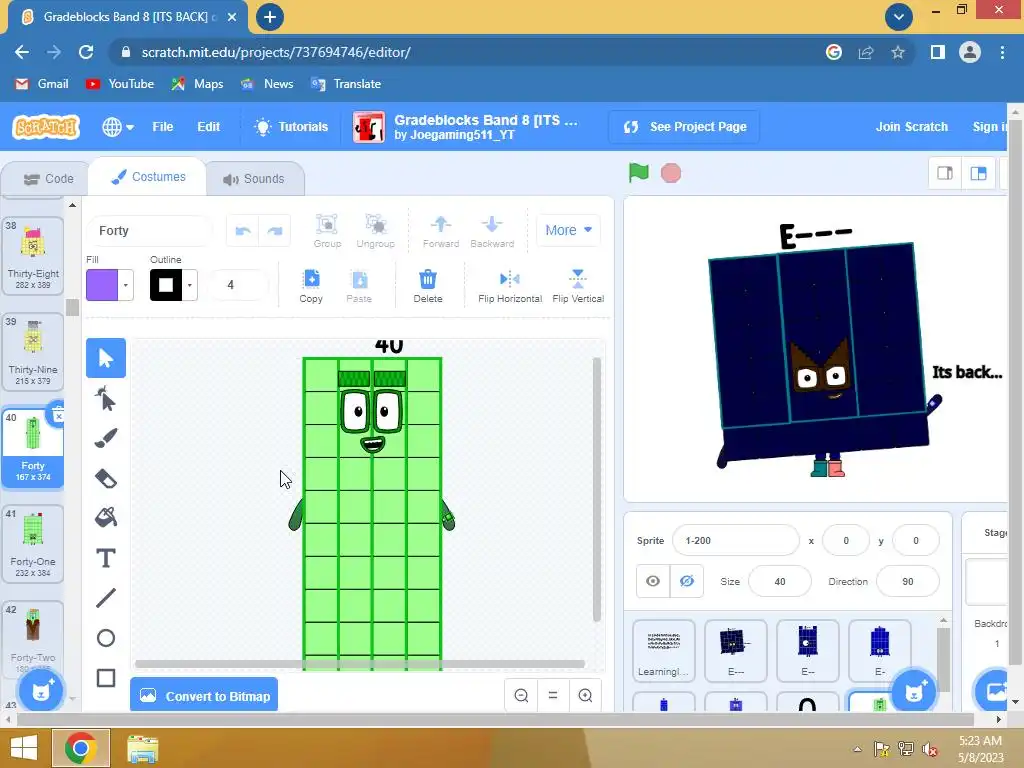Select the arrow Select tool

[x=106, y=358]
